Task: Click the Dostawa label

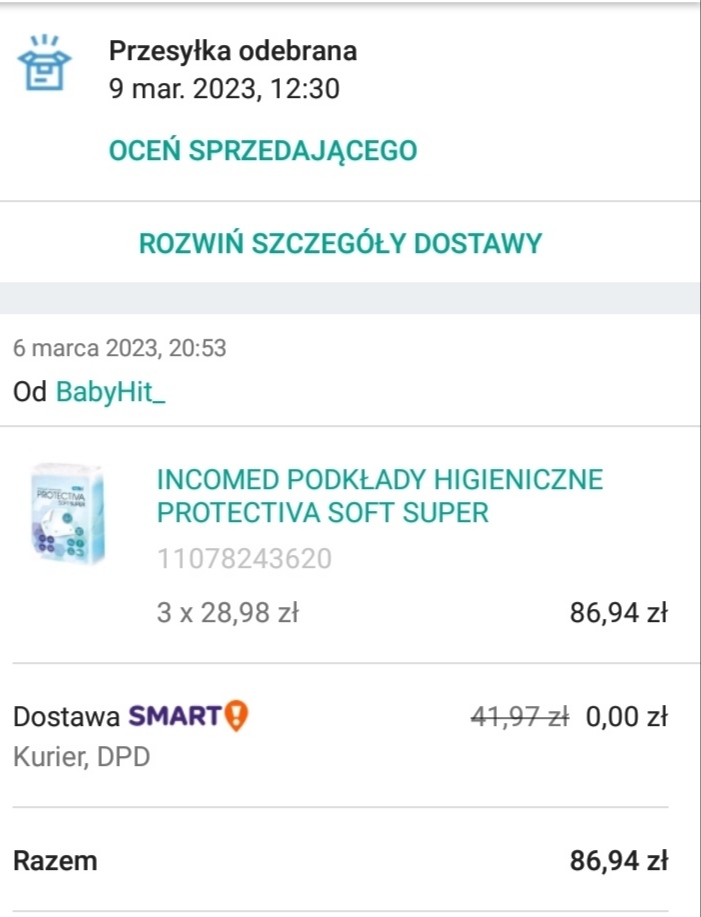Action: (x=65, y=716)
